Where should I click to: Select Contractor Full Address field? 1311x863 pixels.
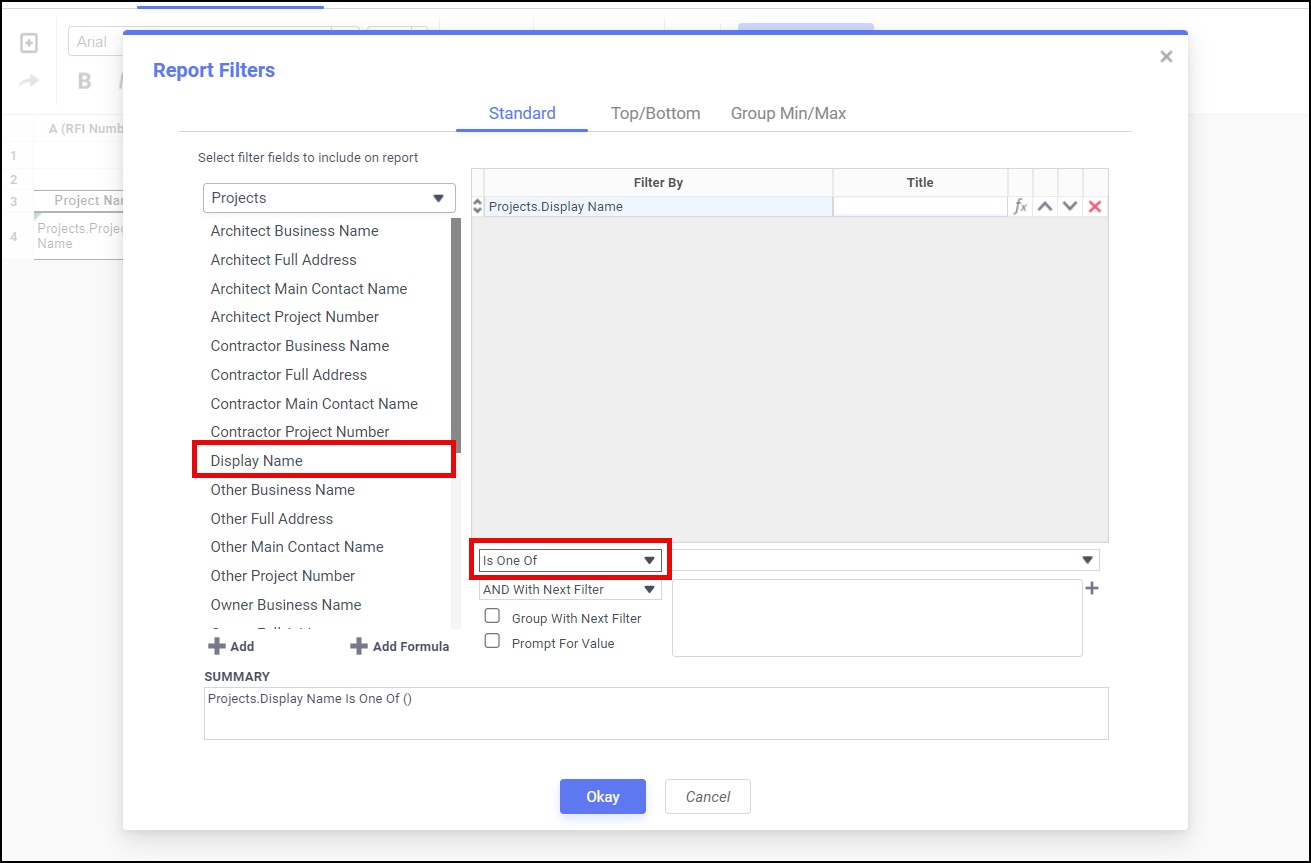(x=289, y=375)
